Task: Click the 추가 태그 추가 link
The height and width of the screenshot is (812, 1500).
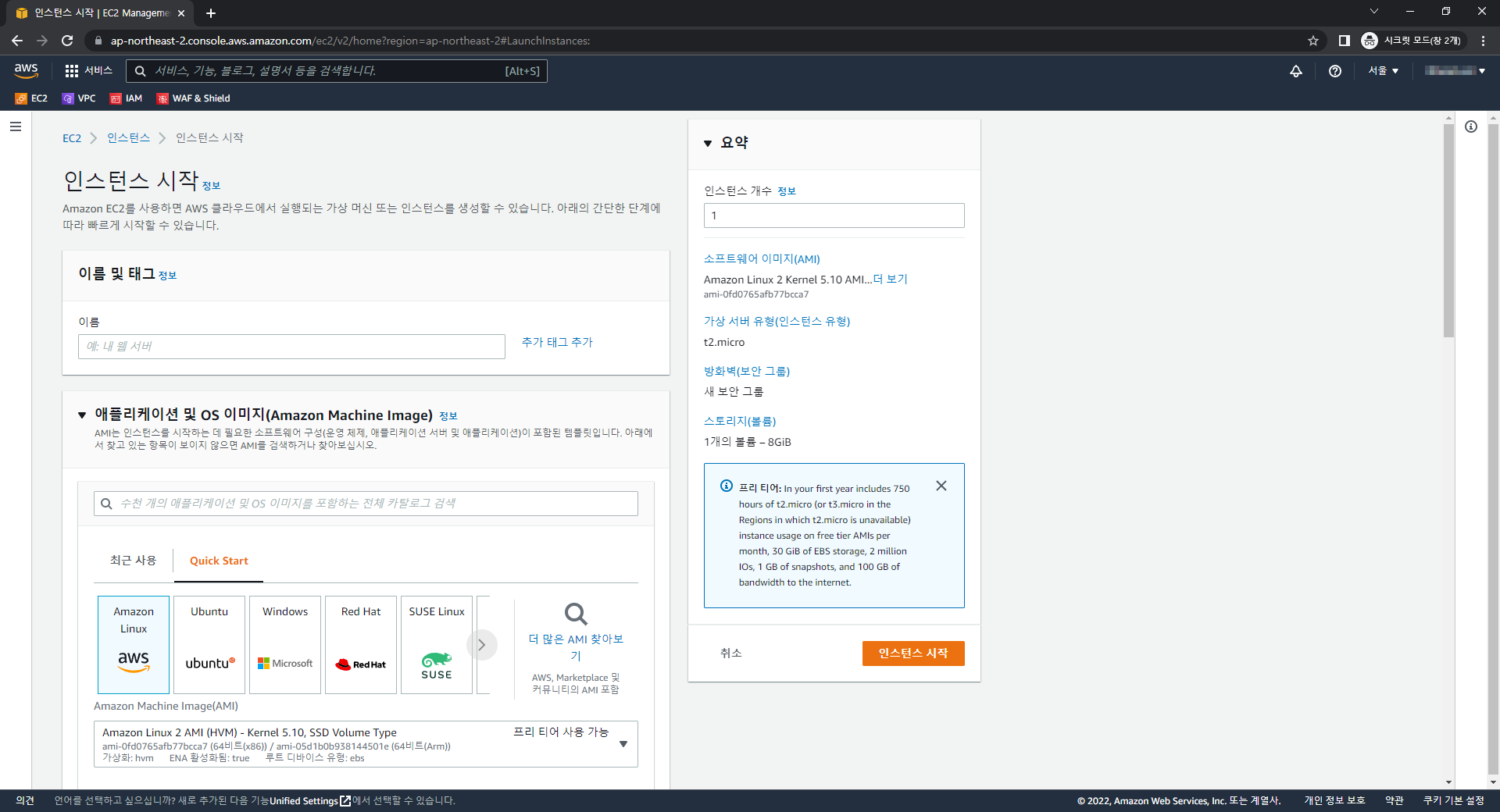Action: point(557,342)
